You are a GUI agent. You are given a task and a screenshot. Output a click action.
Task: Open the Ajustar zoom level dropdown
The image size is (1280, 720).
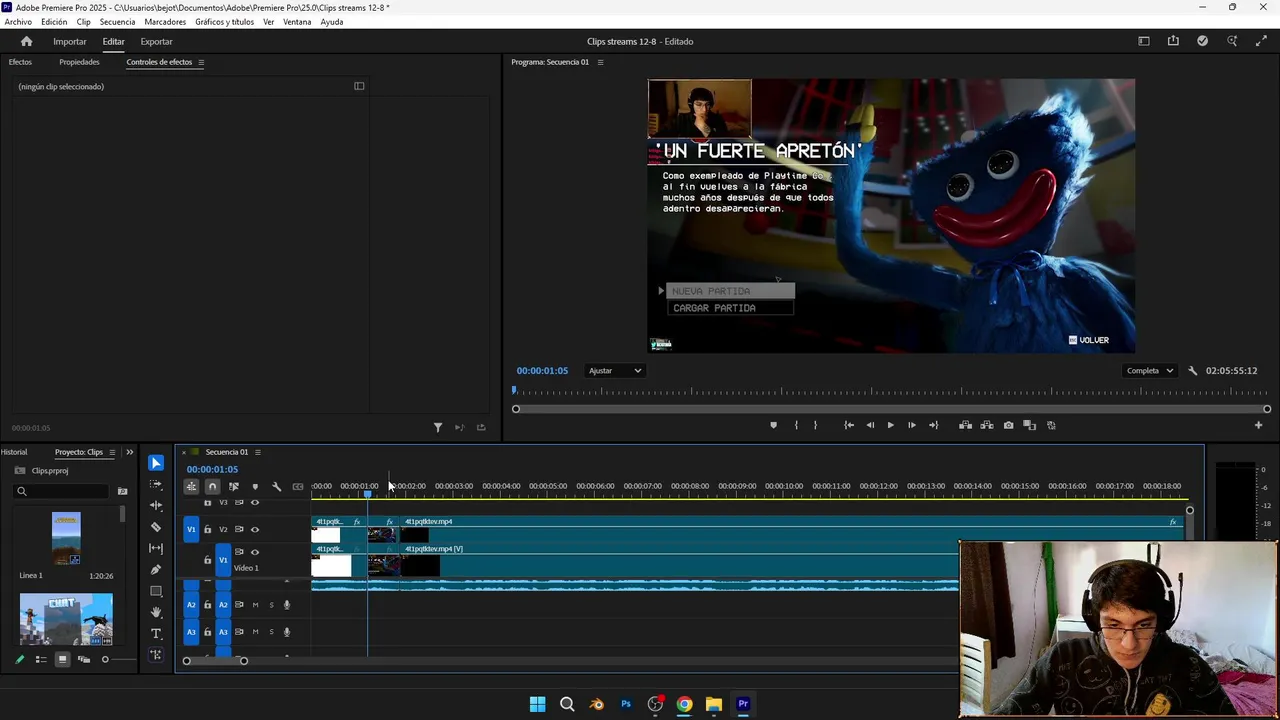coord(615,371)
